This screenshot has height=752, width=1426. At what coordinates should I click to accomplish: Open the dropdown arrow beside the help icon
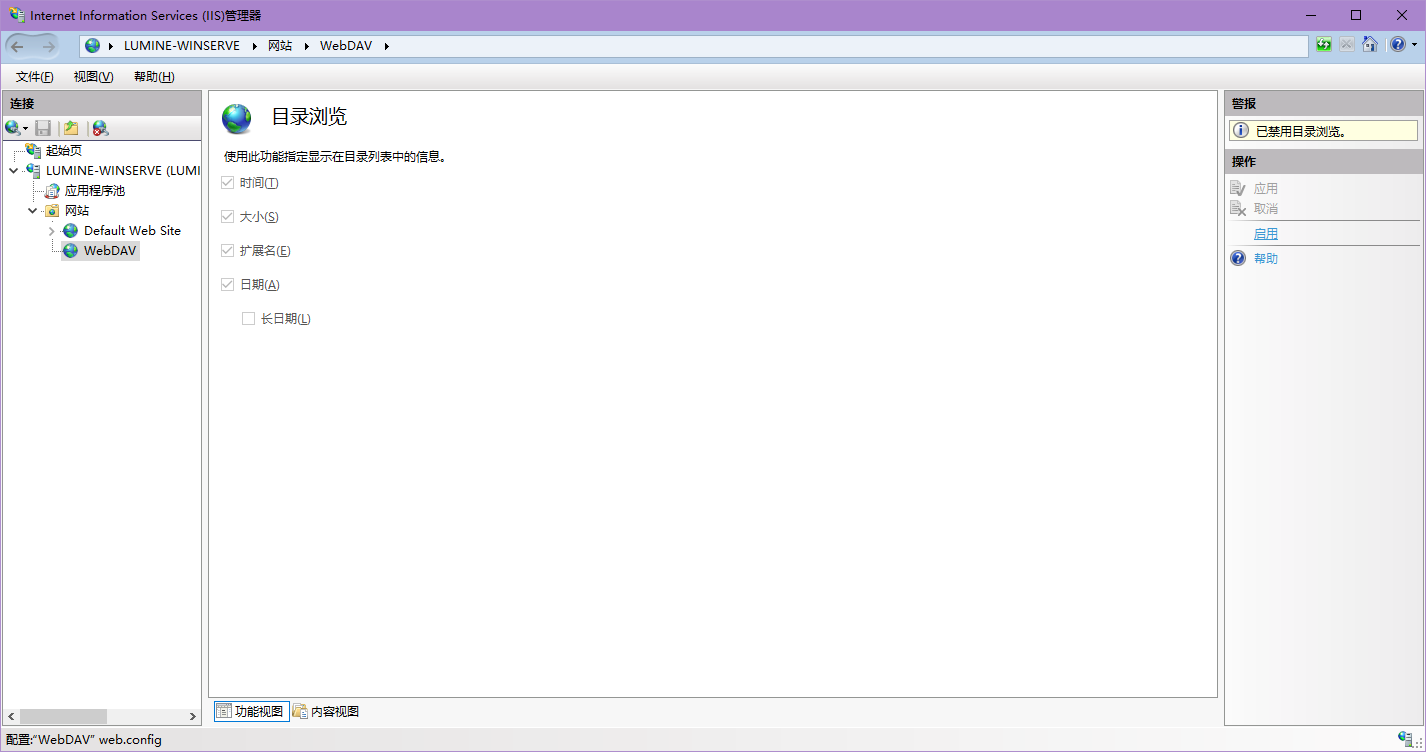(1414, 46)
